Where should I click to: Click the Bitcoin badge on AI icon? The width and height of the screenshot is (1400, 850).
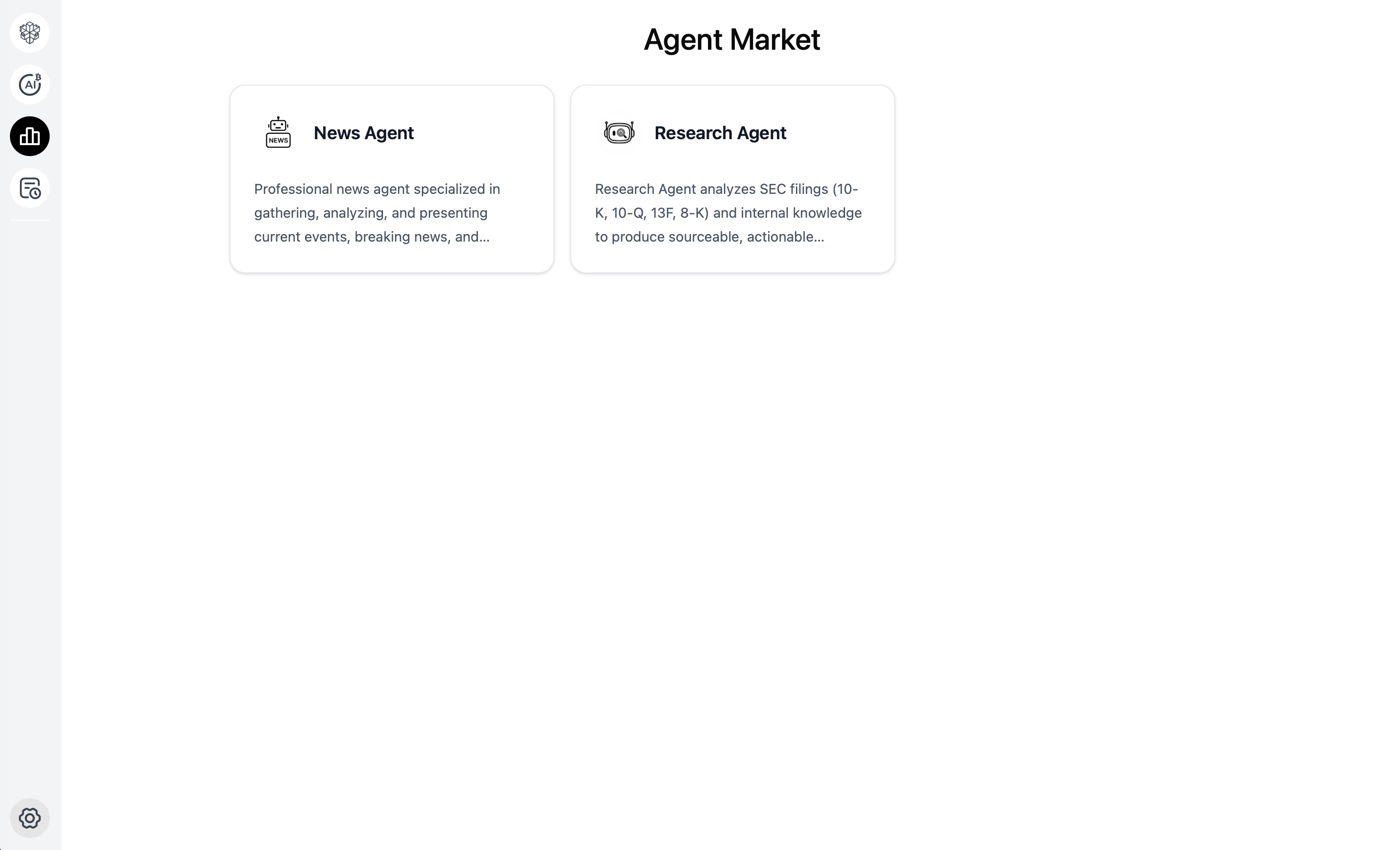[x=38, y=77]
